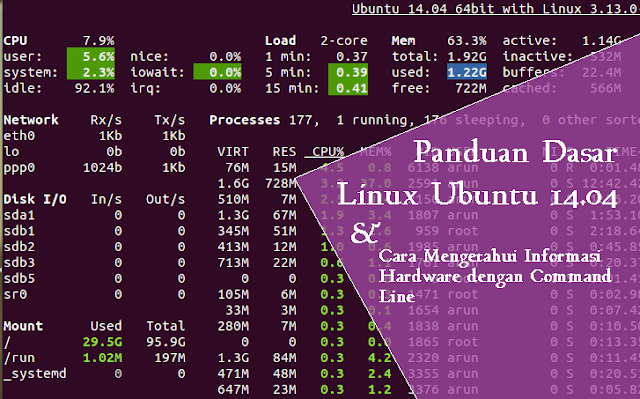Sort by the underlined CPU% column header

[x=328, y=152]
